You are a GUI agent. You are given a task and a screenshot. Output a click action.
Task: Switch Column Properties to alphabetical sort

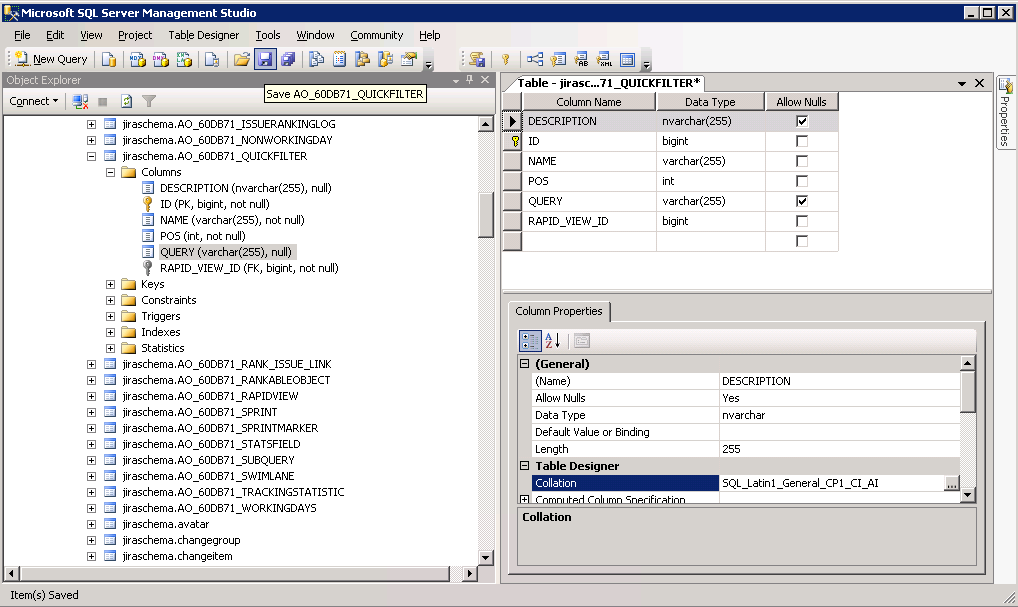pos(553,341)
